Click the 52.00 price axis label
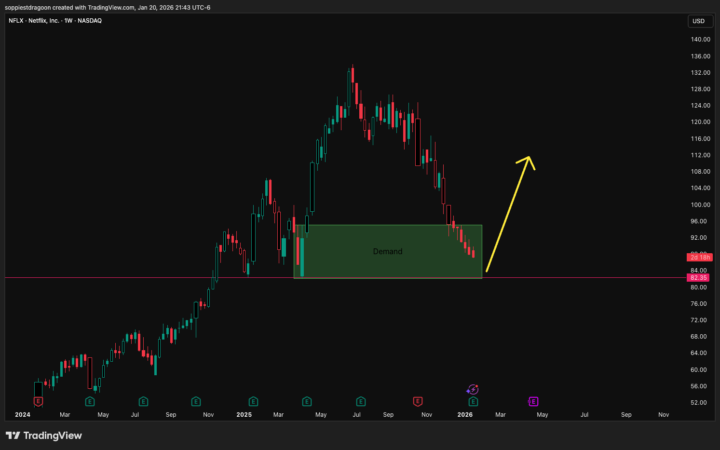 click(x=699, y=403)
